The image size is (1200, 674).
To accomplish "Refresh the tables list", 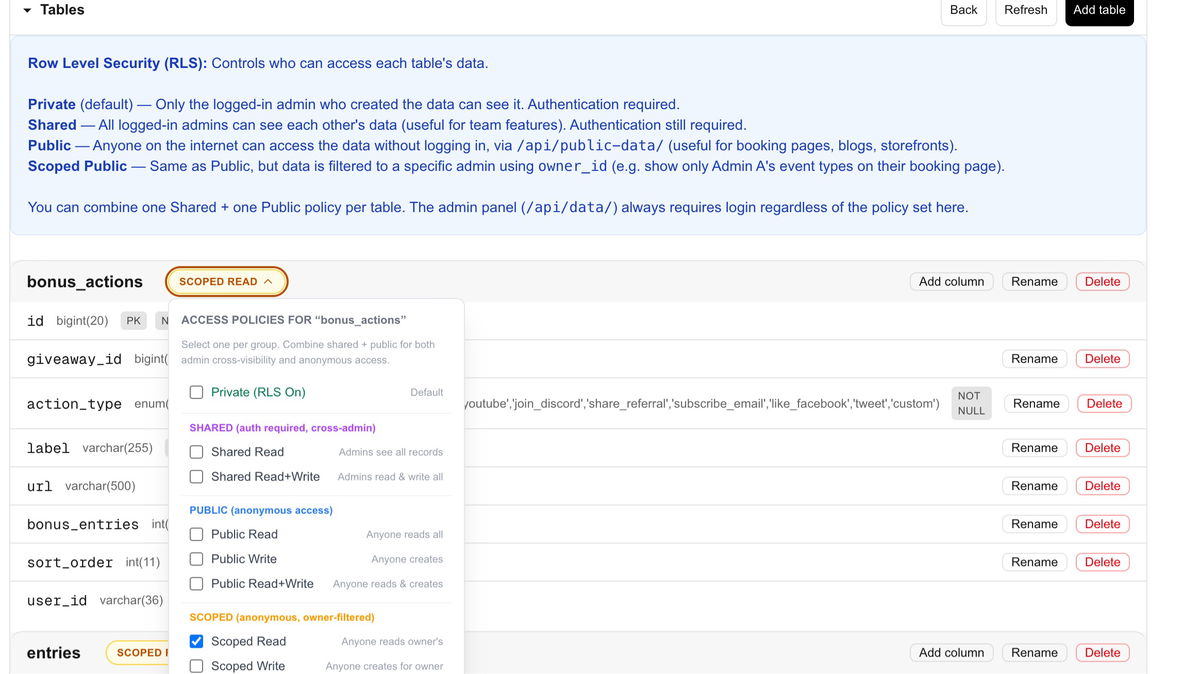I will pyautogui.click(x=1025, y=10).
